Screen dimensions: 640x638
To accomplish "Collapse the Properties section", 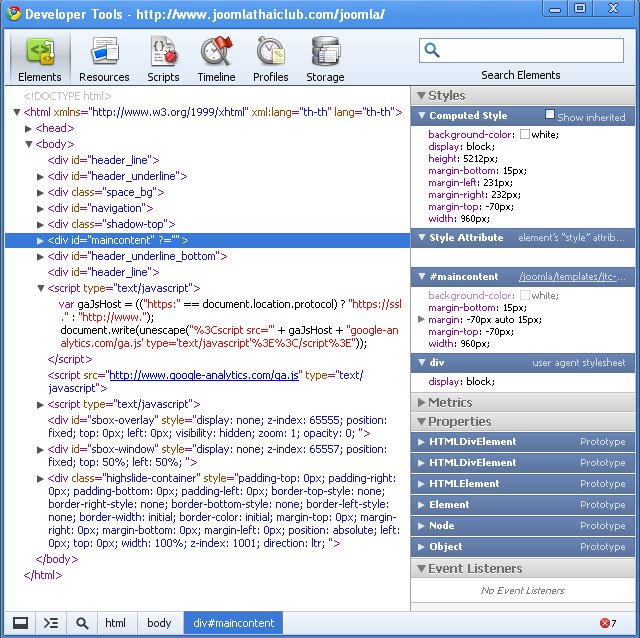I will [422, 421].
